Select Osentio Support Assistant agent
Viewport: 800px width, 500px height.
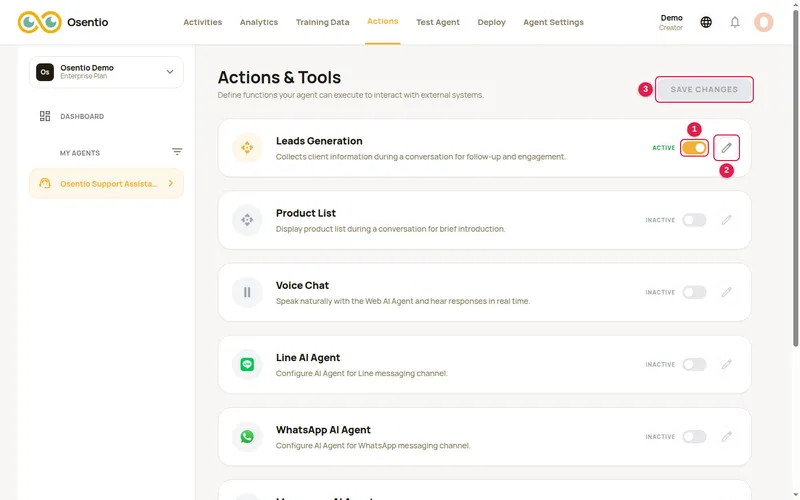point(106,183)
